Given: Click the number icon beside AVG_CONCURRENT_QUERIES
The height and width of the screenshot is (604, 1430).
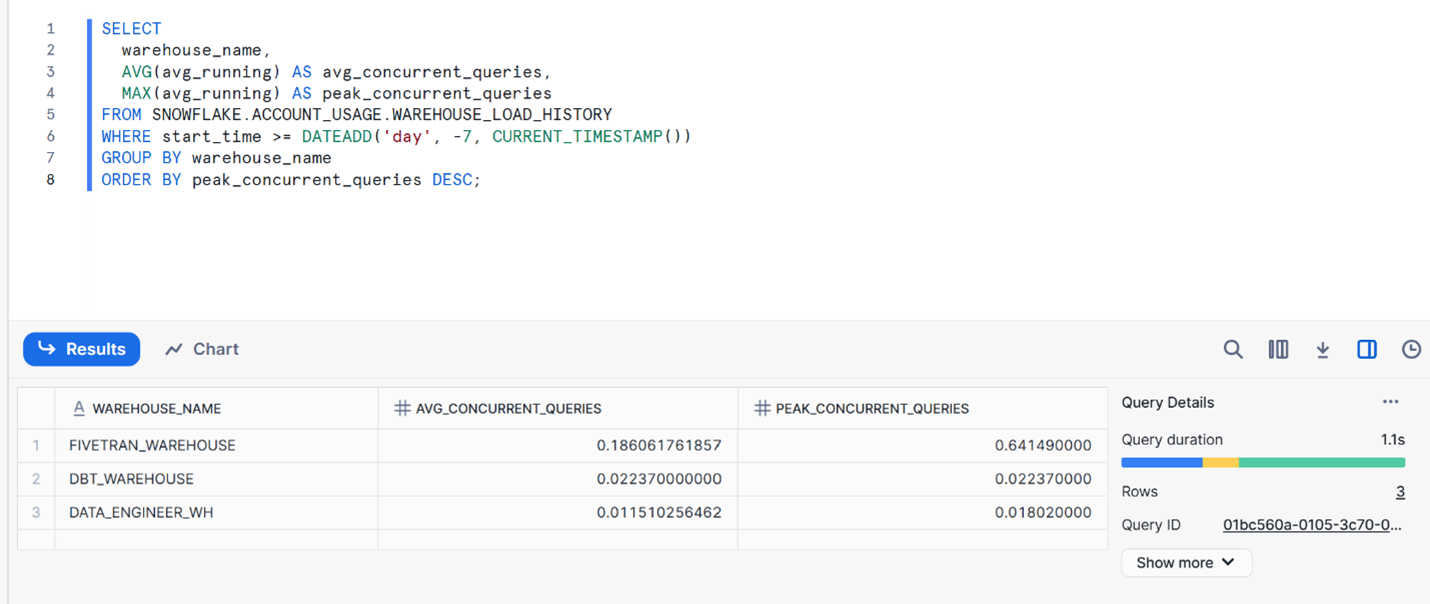Looking at the screenshot, I should pyautogui.click(x=402, y=408).
